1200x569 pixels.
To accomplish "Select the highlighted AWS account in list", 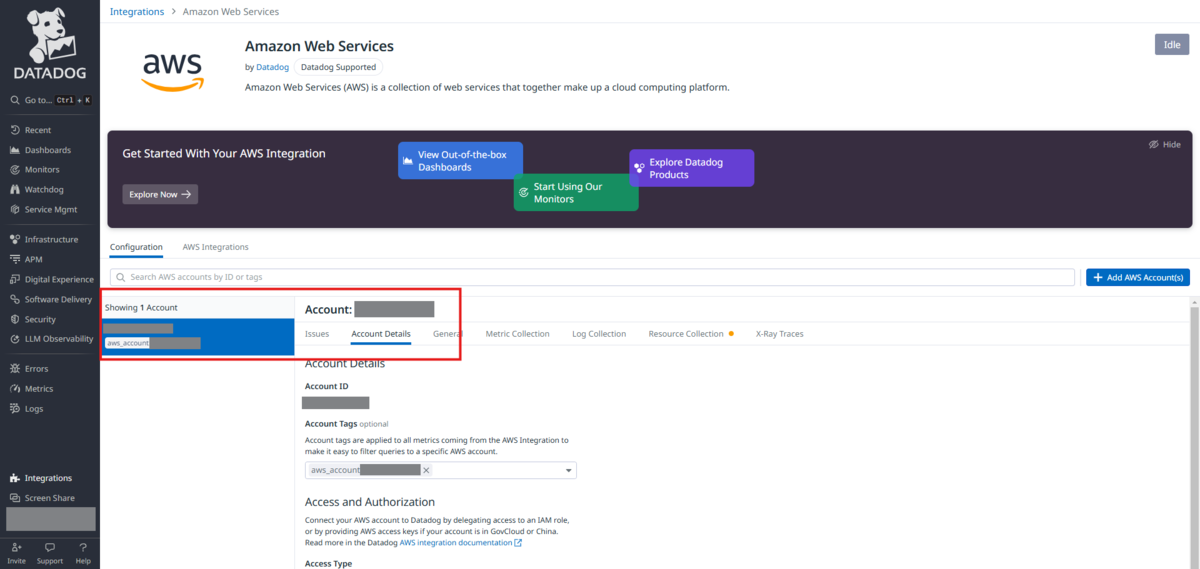I will (x=197, y=336).
